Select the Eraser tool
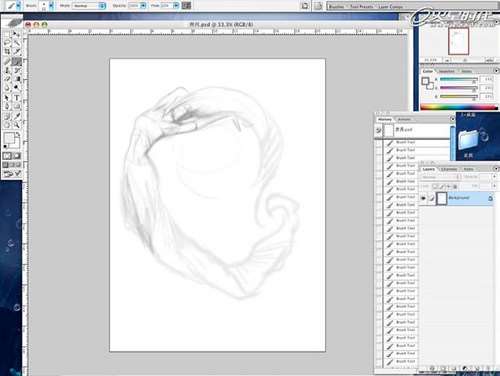This screenshot has width=500, height=376. coord(7,79)
